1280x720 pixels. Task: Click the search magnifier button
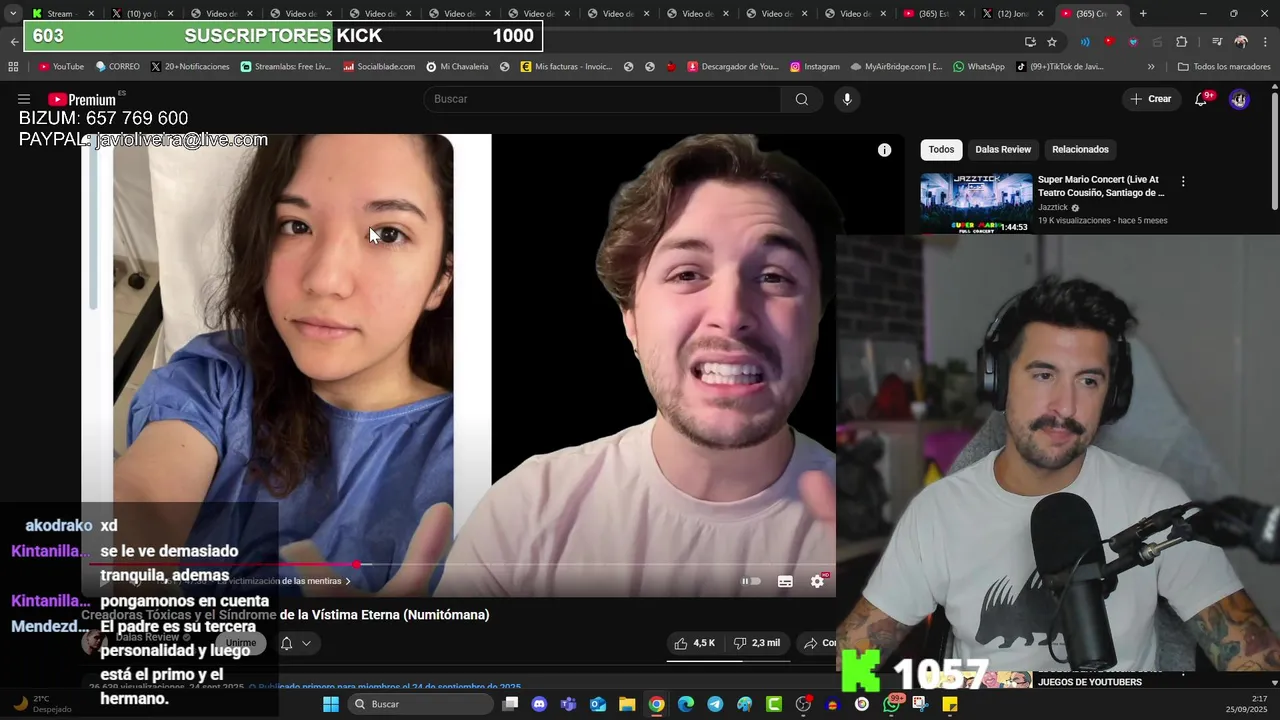(802, 99)
